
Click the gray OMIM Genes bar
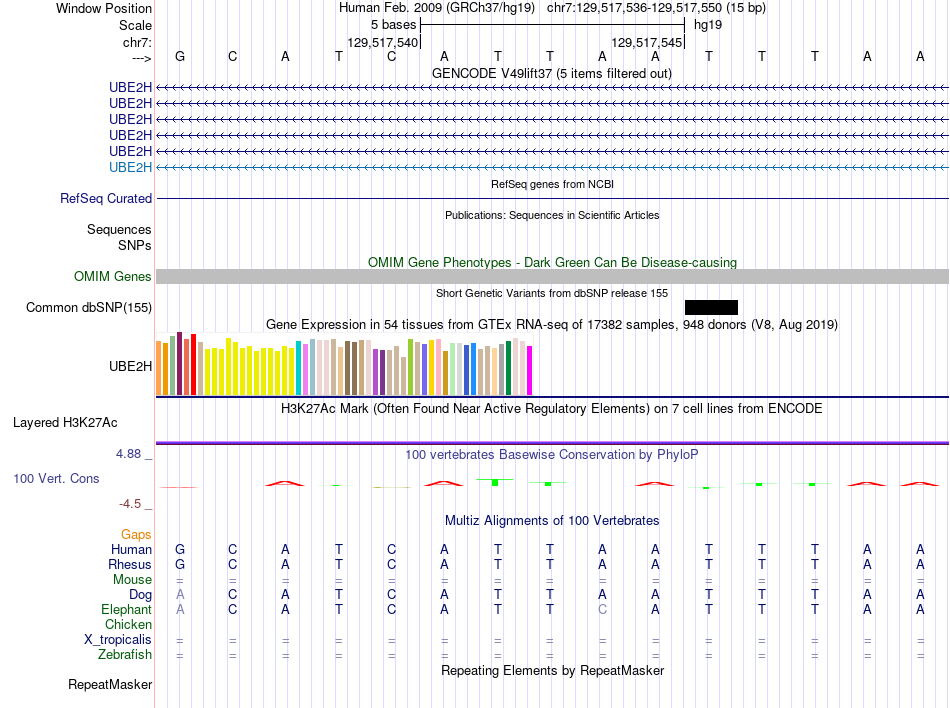[552, 276]
